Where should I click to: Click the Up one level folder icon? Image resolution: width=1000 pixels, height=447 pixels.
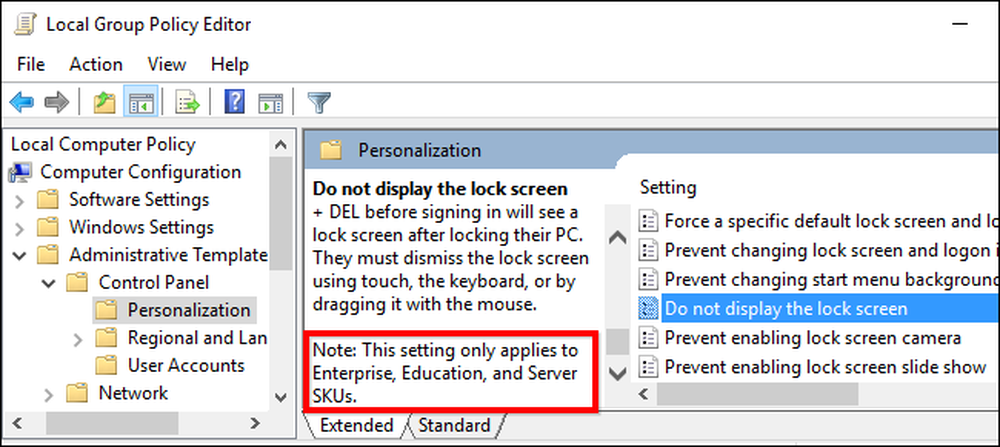(x=104, y=101)
